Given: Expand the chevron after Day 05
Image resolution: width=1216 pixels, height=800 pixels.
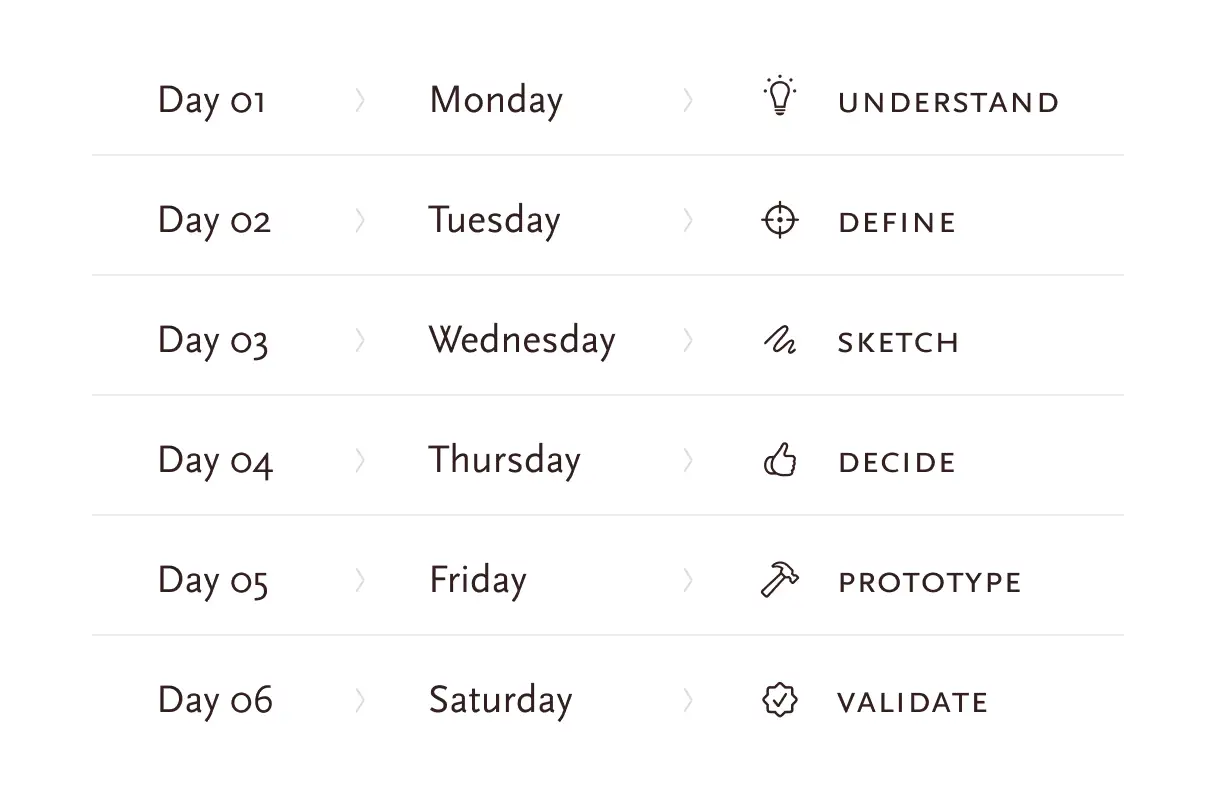Looking at the screenshot, I should pyautogui.click(x=360, y=580).
